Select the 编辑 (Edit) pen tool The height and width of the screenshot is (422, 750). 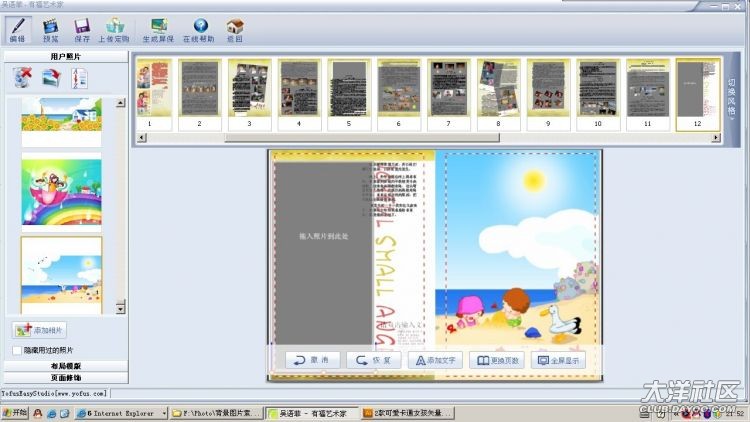pyautogui.click(x=20, y=29)
